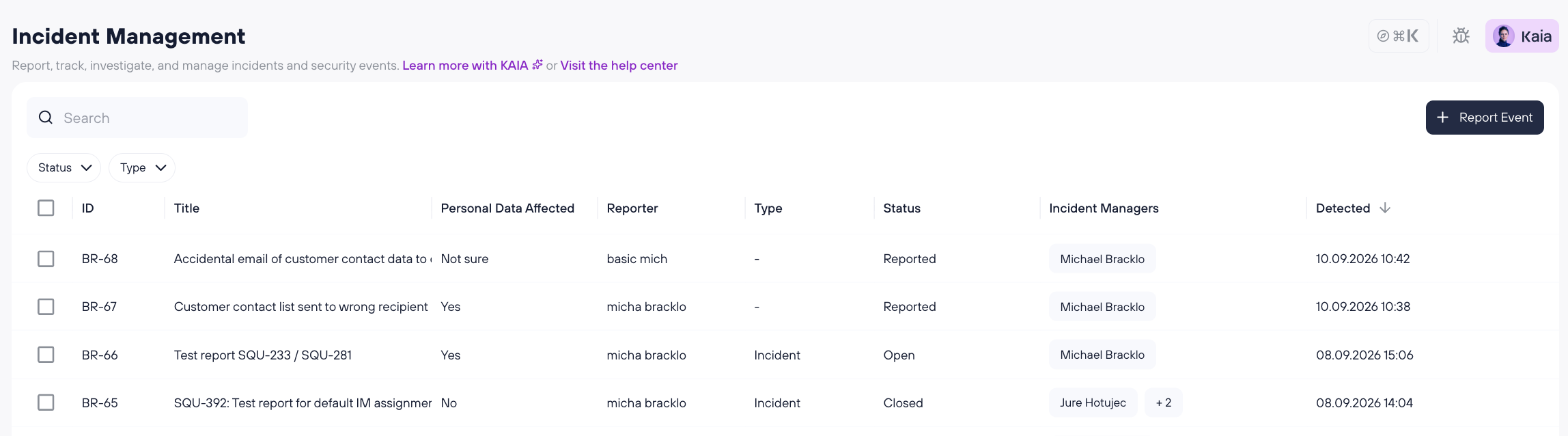Focus the Search input field
1568x436 pixels.
(x=137, y=118)
